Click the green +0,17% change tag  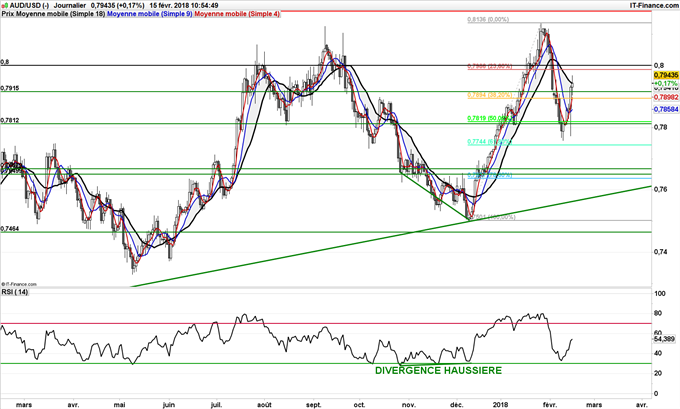[x=666, y=83]
